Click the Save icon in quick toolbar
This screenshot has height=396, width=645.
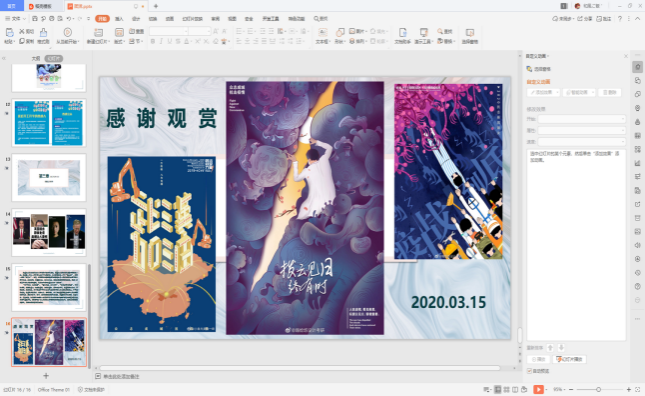[x=35, y=19]
